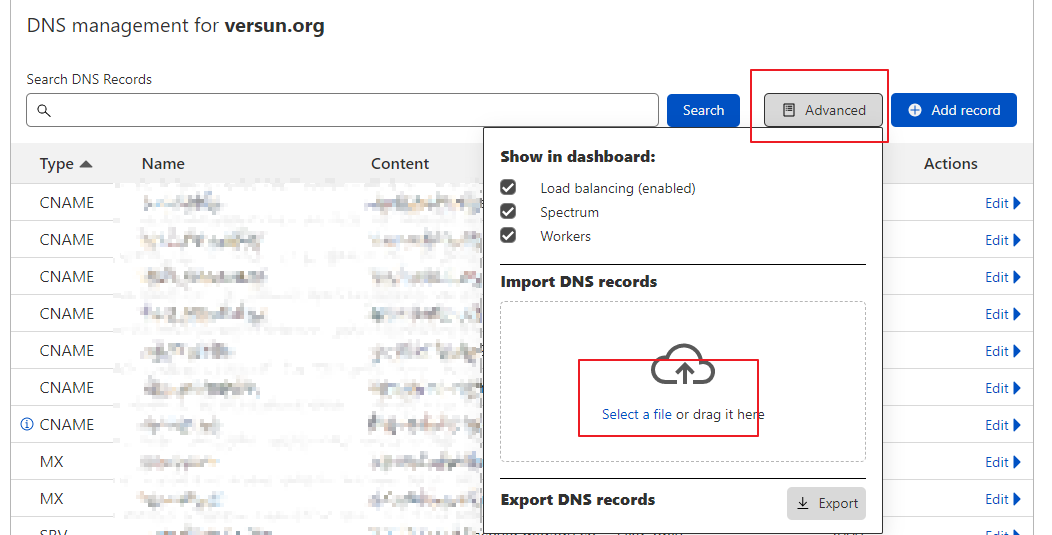The width and height of the screenshot is (1052, 535).
Task: Click the Export button
Action: (x=826, y=503)
